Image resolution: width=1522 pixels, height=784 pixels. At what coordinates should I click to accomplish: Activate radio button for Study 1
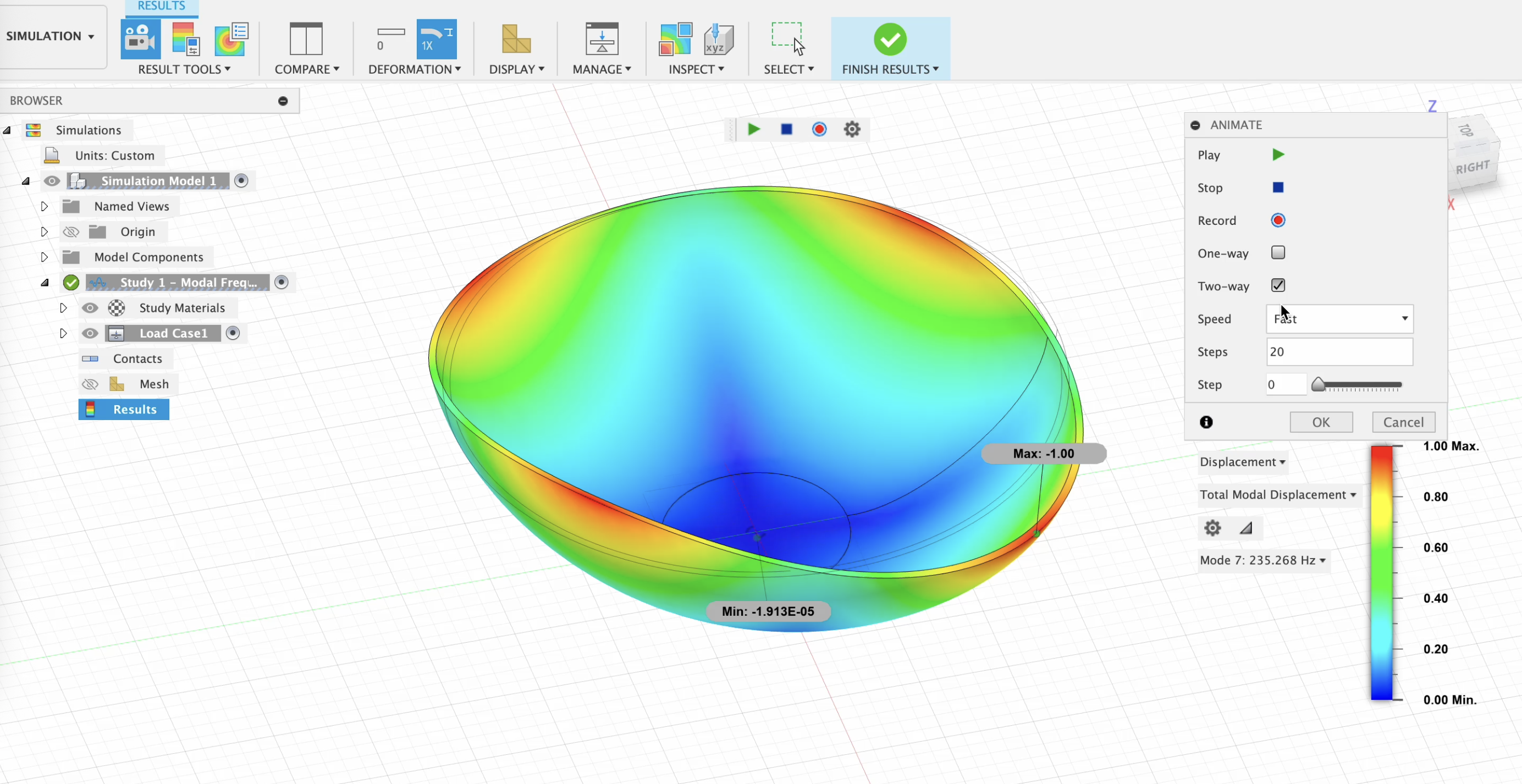click(x=281, y=282)
